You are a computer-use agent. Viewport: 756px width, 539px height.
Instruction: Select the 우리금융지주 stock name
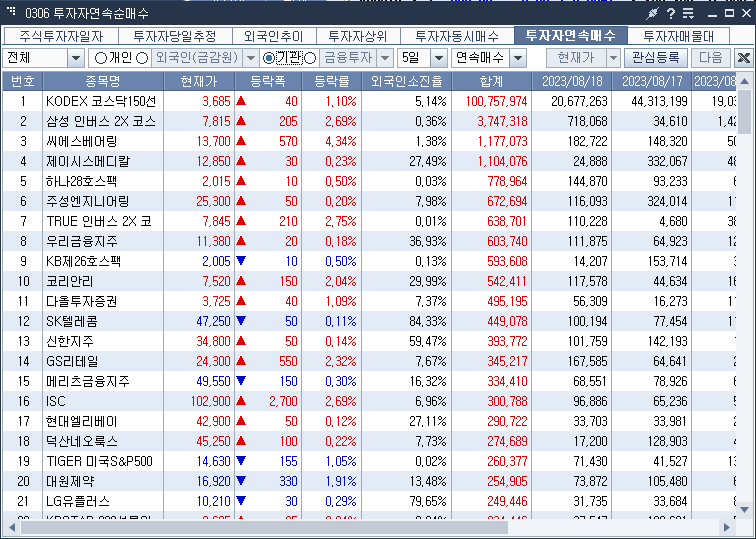point(81,241)
